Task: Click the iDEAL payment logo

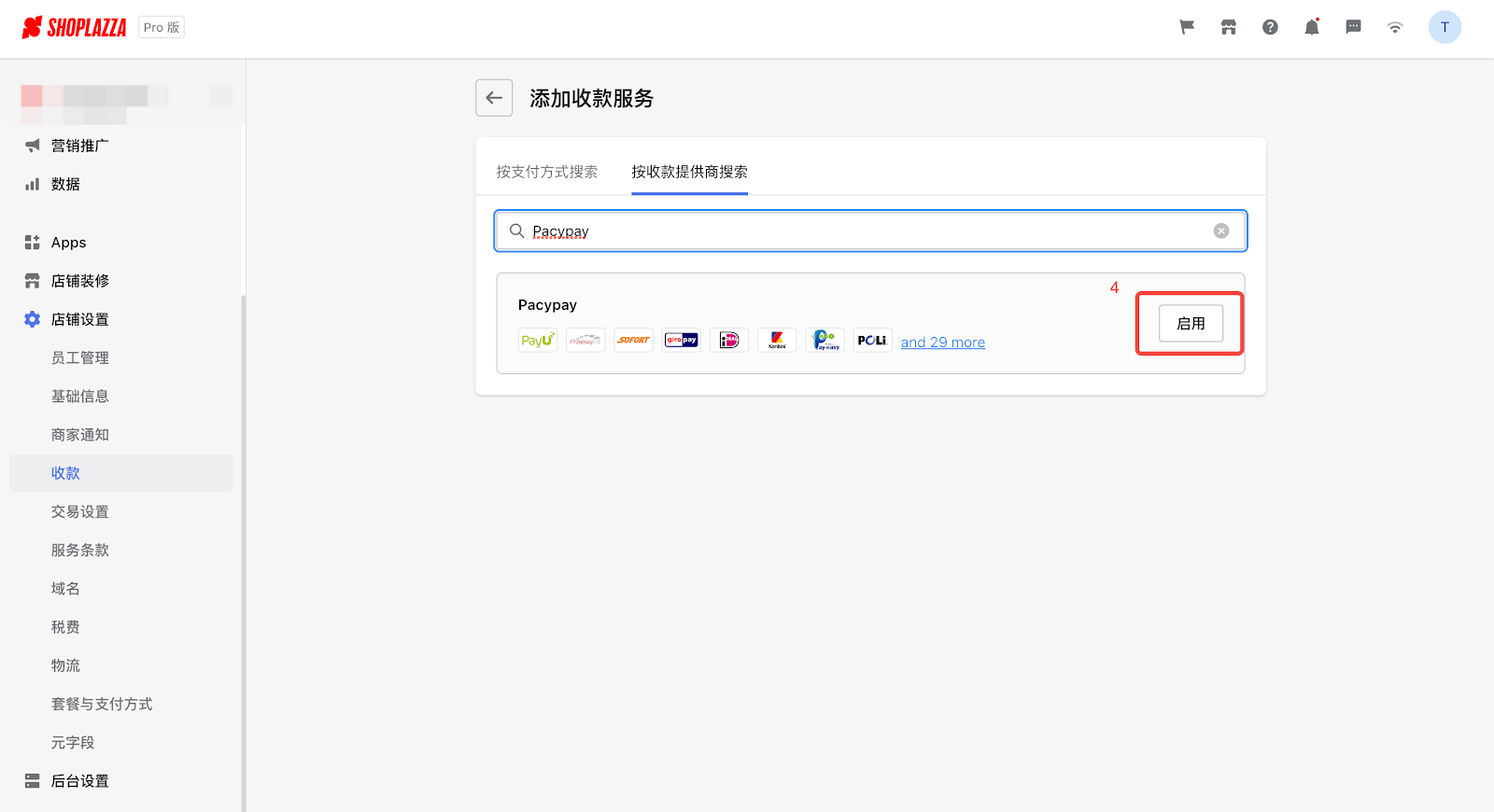Action: click(729, 340)
